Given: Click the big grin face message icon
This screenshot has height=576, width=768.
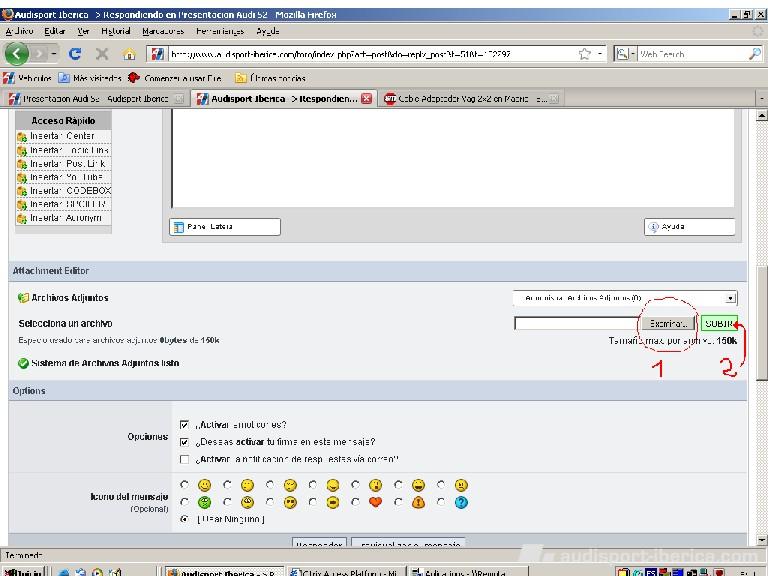Looking at the screenshot, I should point(418,485).
